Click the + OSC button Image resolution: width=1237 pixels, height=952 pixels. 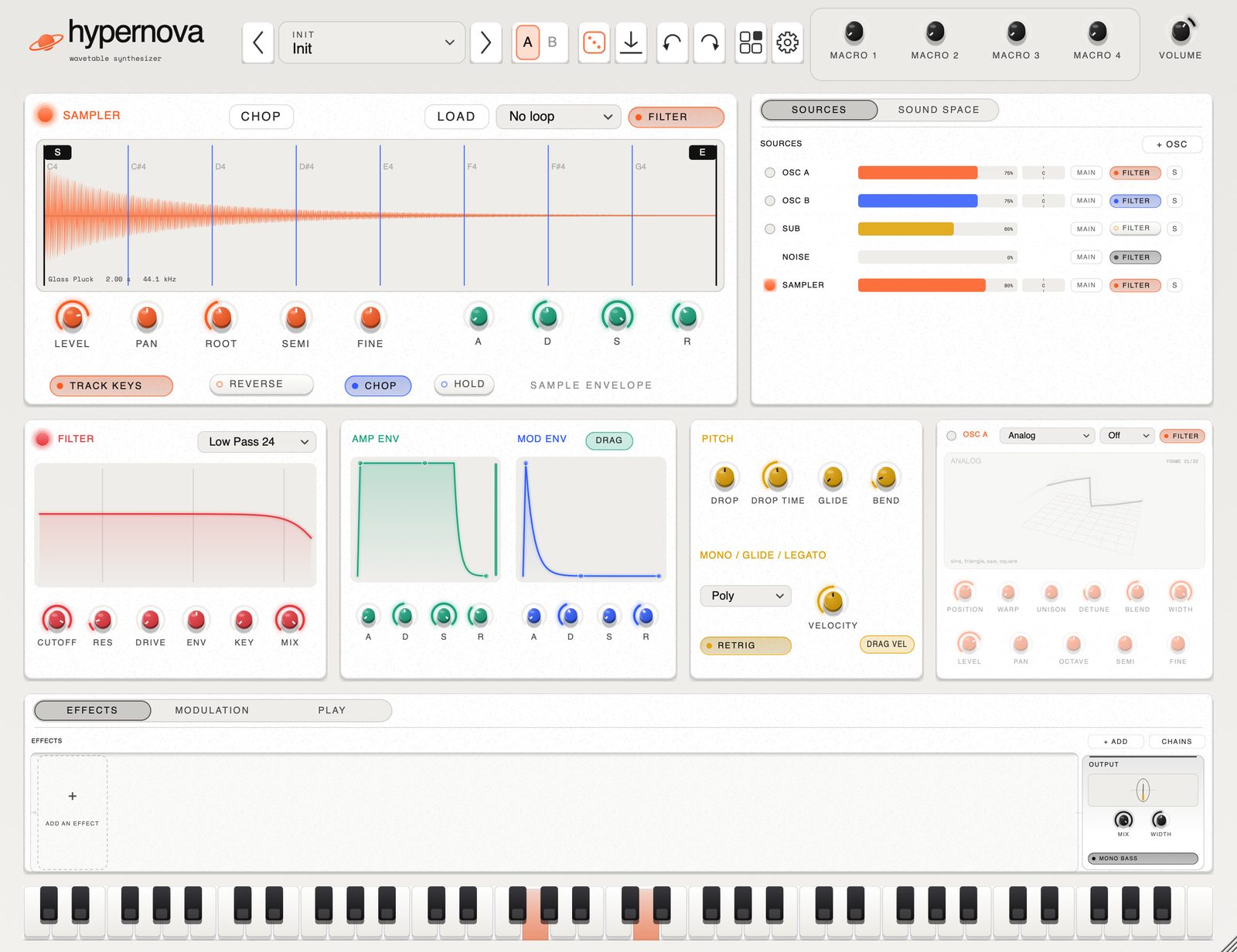click(x=1172, y=144)
